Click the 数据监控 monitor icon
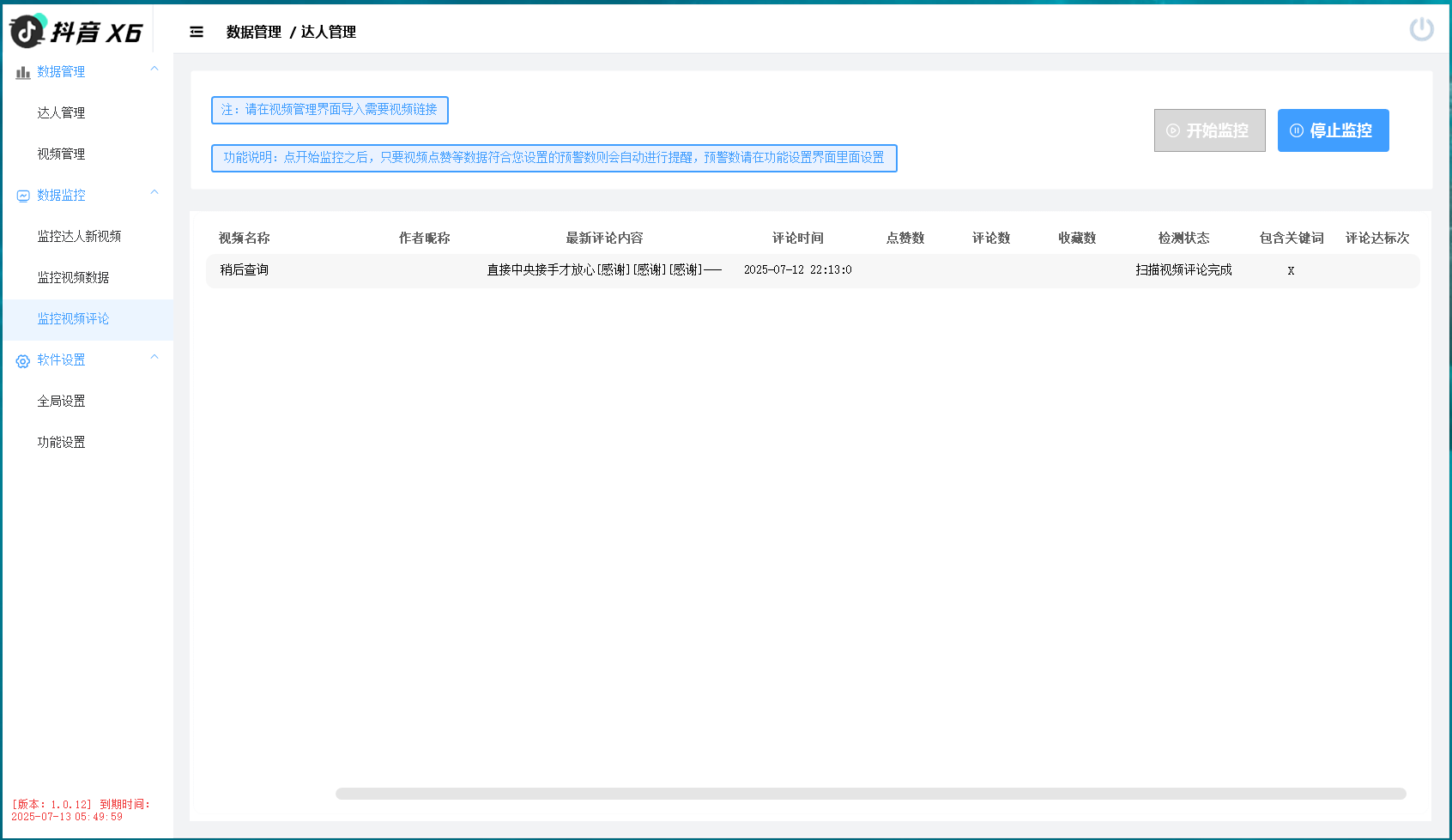 tap(23, 196)
